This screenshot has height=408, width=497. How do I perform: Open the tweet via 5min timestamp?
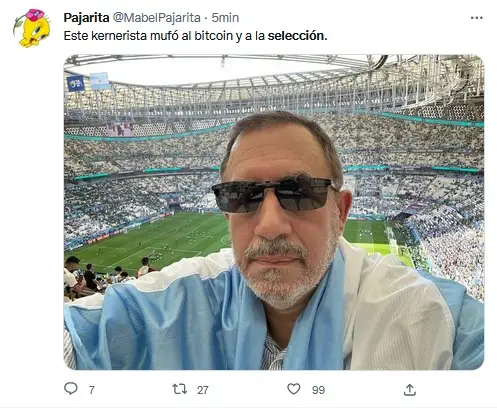click(x=225, y=18)
